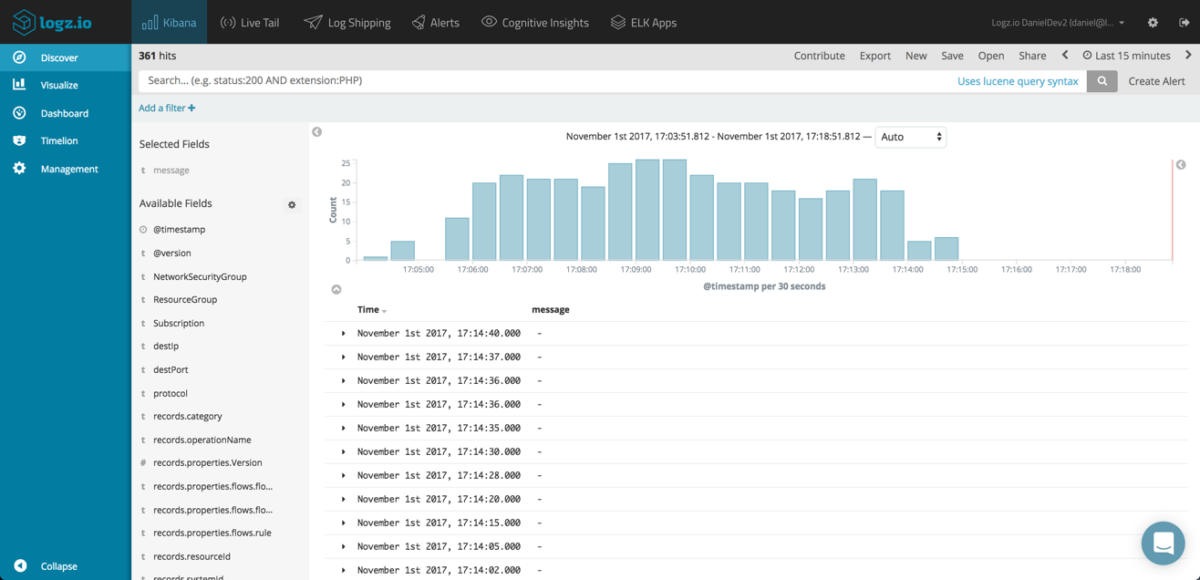Viewport: 1200px width, 580px height.
Task: Open the ELK Apps section
Action: [x=643, y=20]
